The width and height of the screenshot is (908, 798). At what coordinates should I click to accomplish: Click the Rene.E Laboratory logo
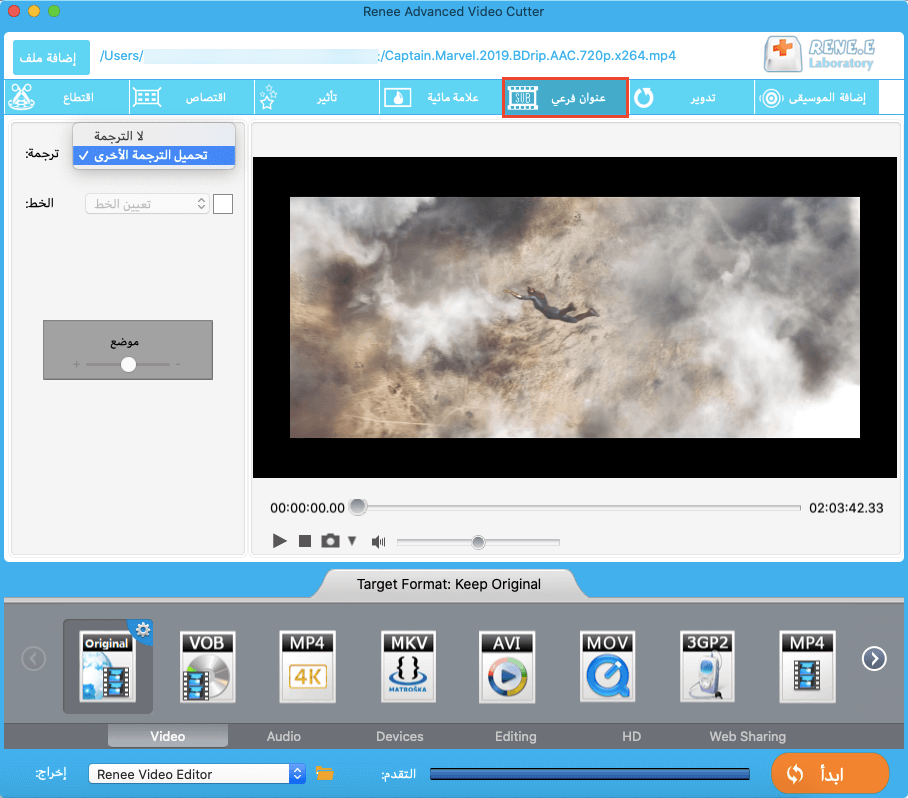click(819, 54)
